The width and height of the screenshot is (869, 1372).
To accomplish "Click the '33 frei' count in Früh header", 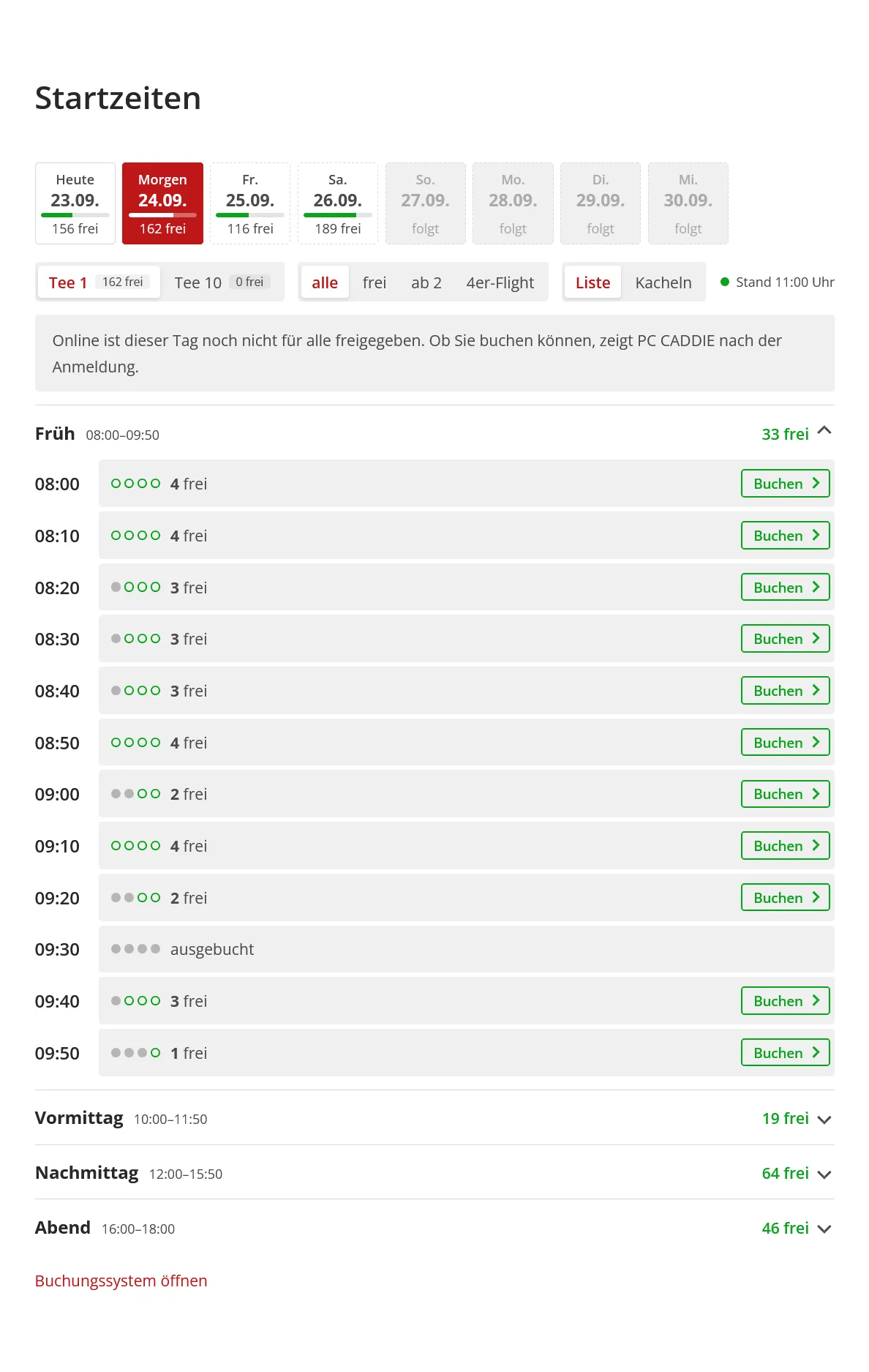I will (x=785, y=434).
